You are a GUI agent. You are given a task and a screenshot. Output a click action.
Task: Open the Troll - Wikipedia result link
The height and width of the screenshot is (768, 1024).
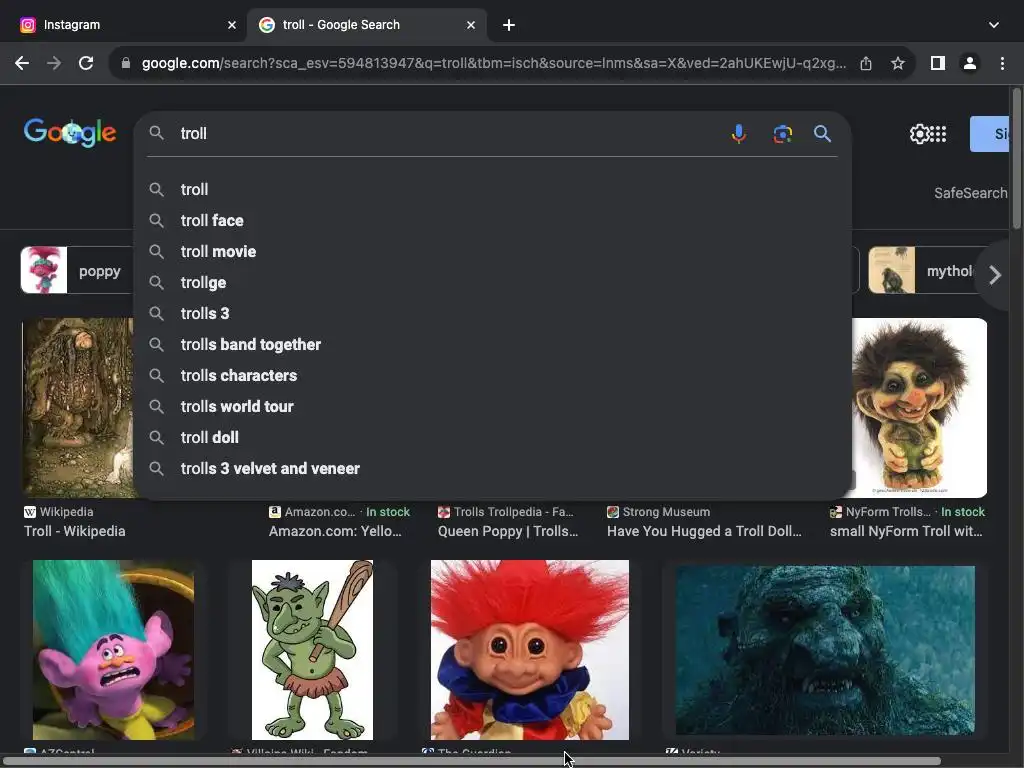tap(74, 531)
